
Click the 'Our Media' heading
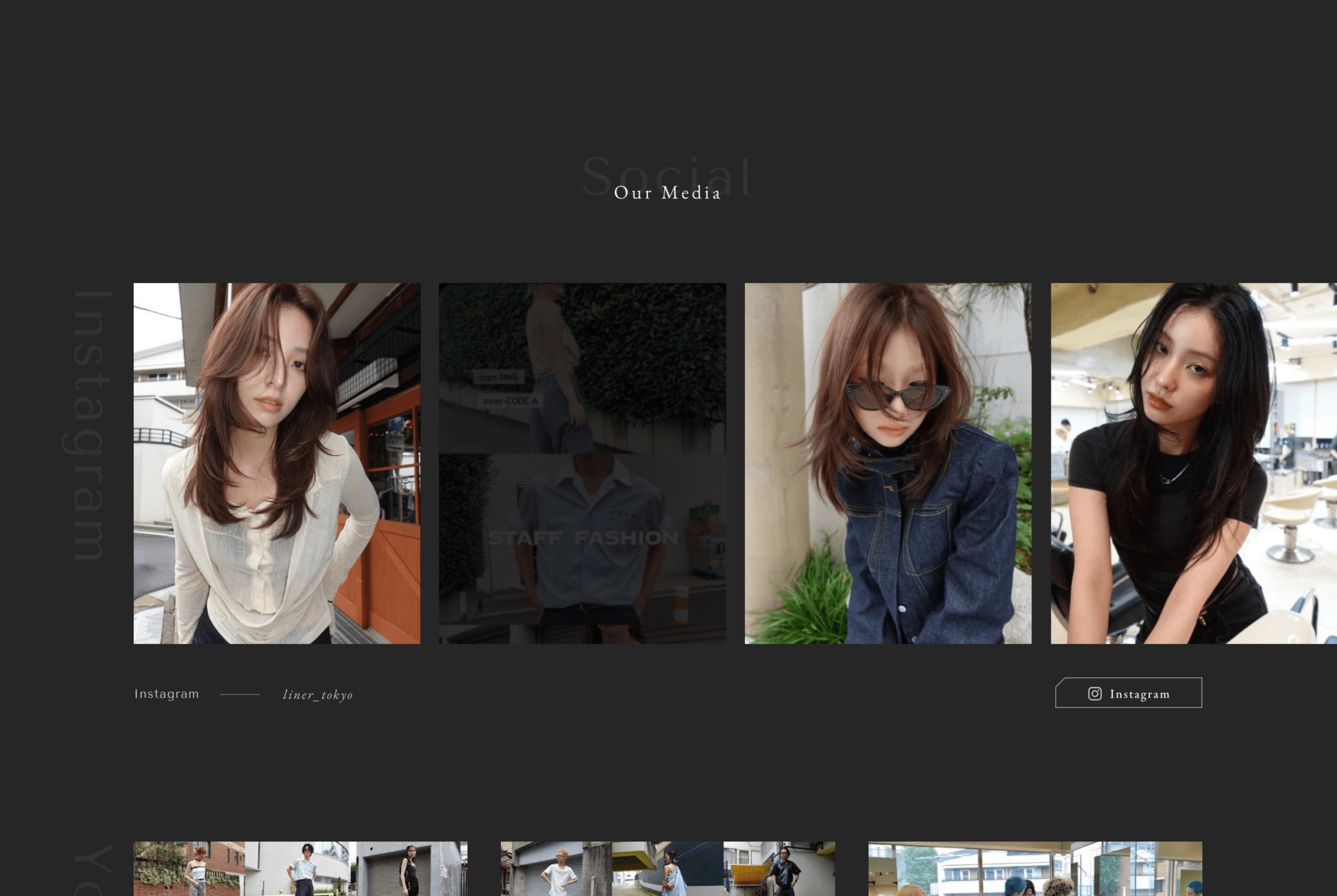pyautogui.click(x=667, y=193)
